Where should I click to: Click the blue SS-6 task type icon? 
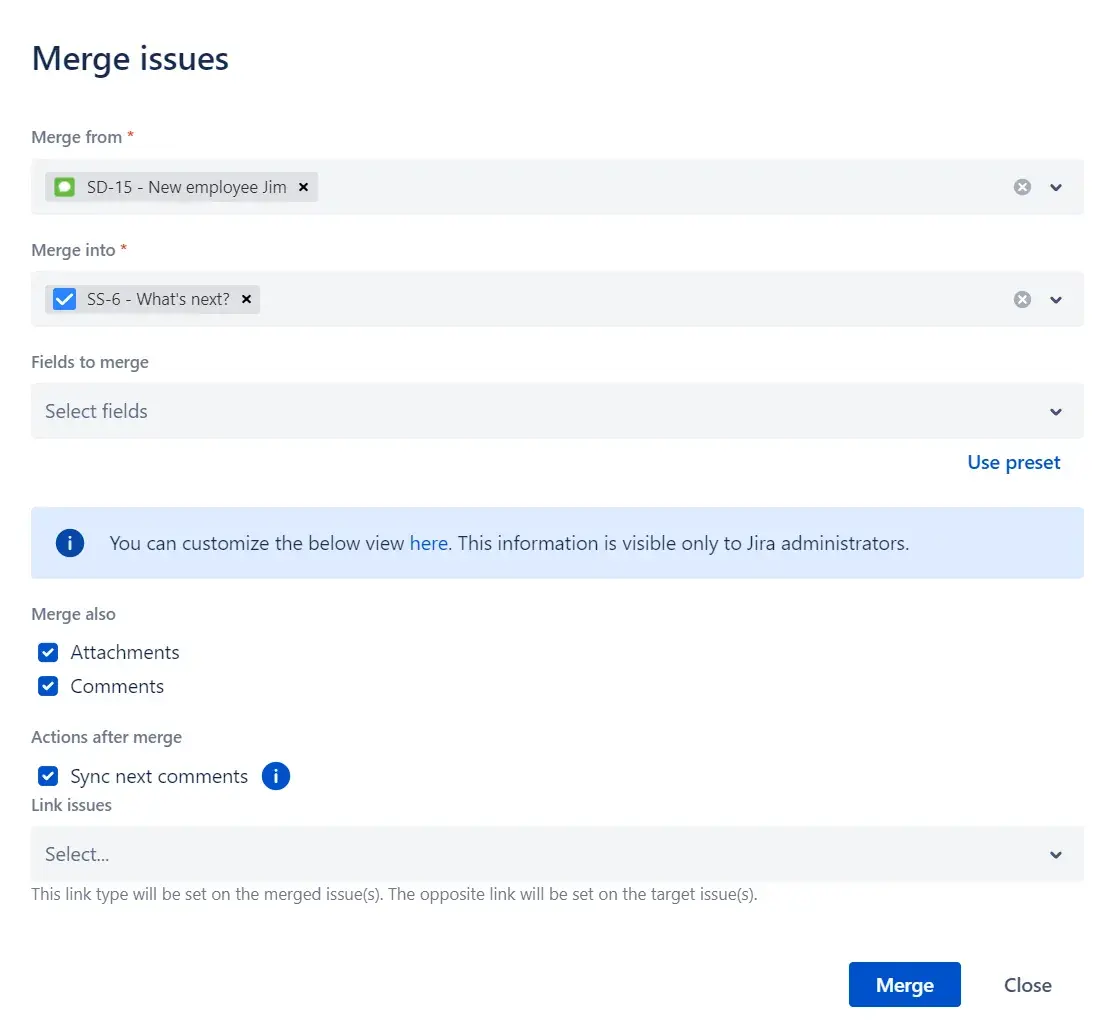64,299
